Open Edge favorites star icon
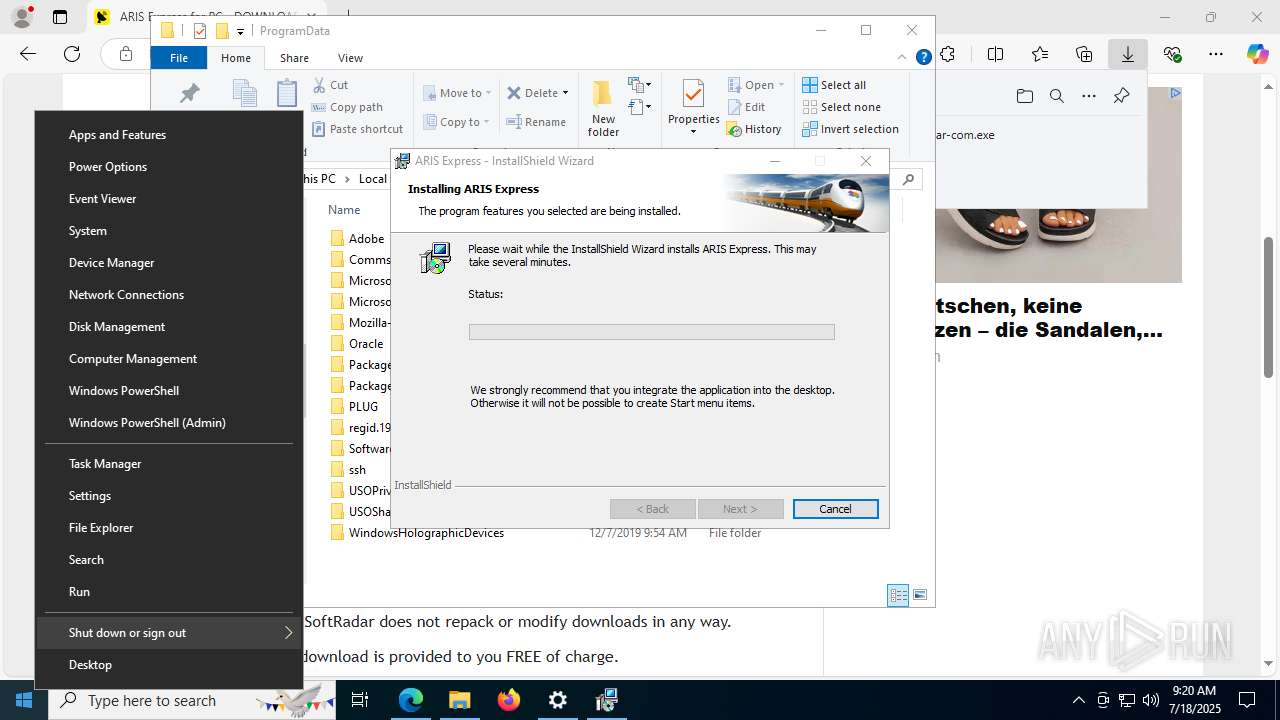This screenshot has height=720, width=1280. pos(1040,54)
